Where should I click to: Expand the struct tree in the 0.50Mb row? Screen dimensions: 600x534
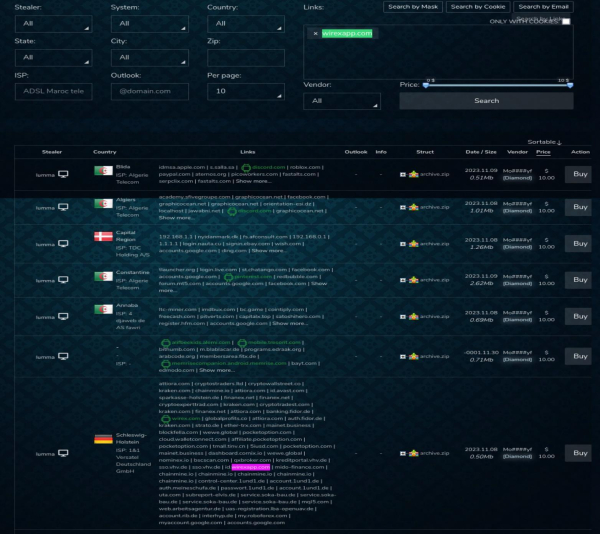coord(403,453)
